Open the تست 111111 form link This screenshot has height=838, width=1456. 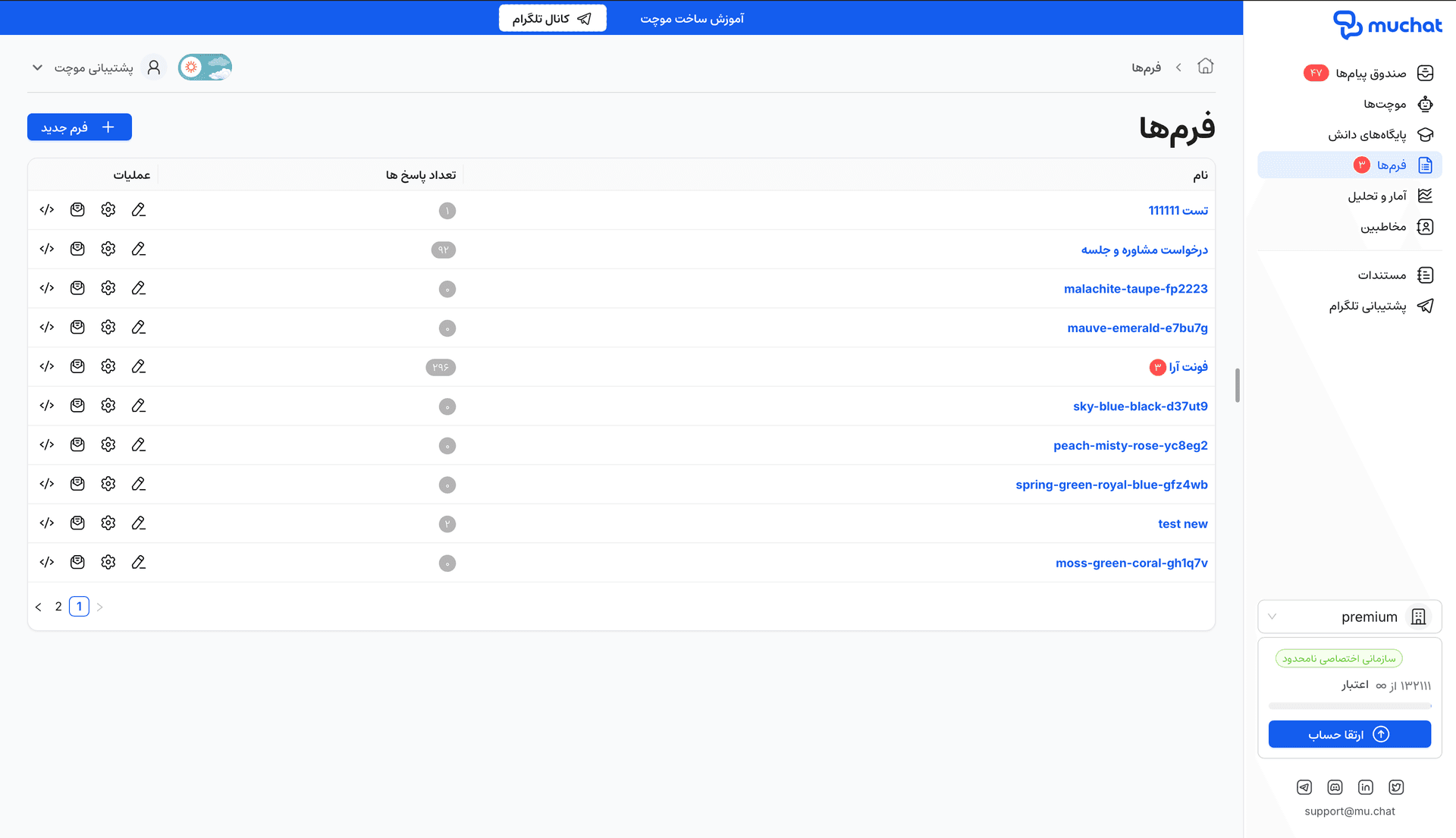(1178, 210)
